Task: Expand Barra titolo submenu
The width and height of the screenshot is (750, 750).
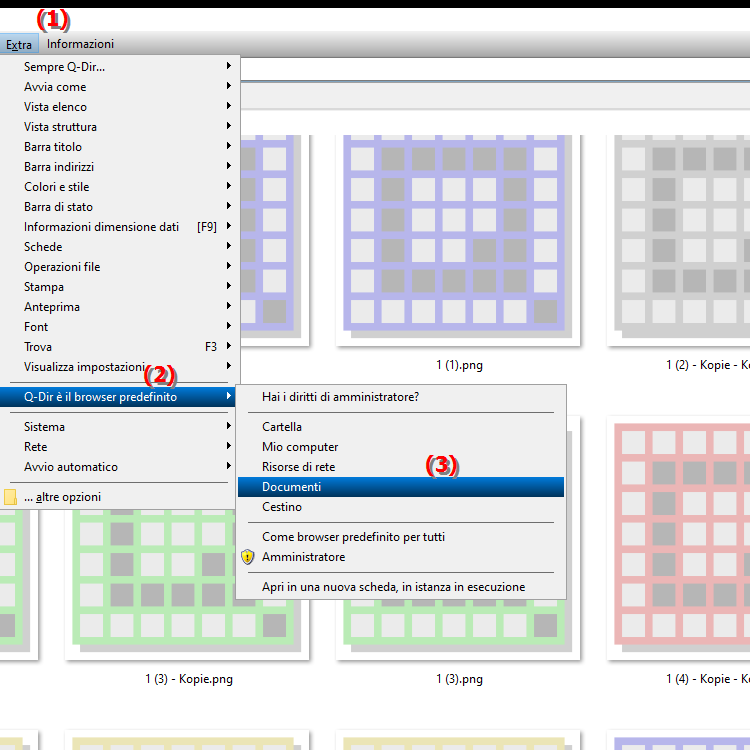Action: pyautogui.click(x=119, y=147)
